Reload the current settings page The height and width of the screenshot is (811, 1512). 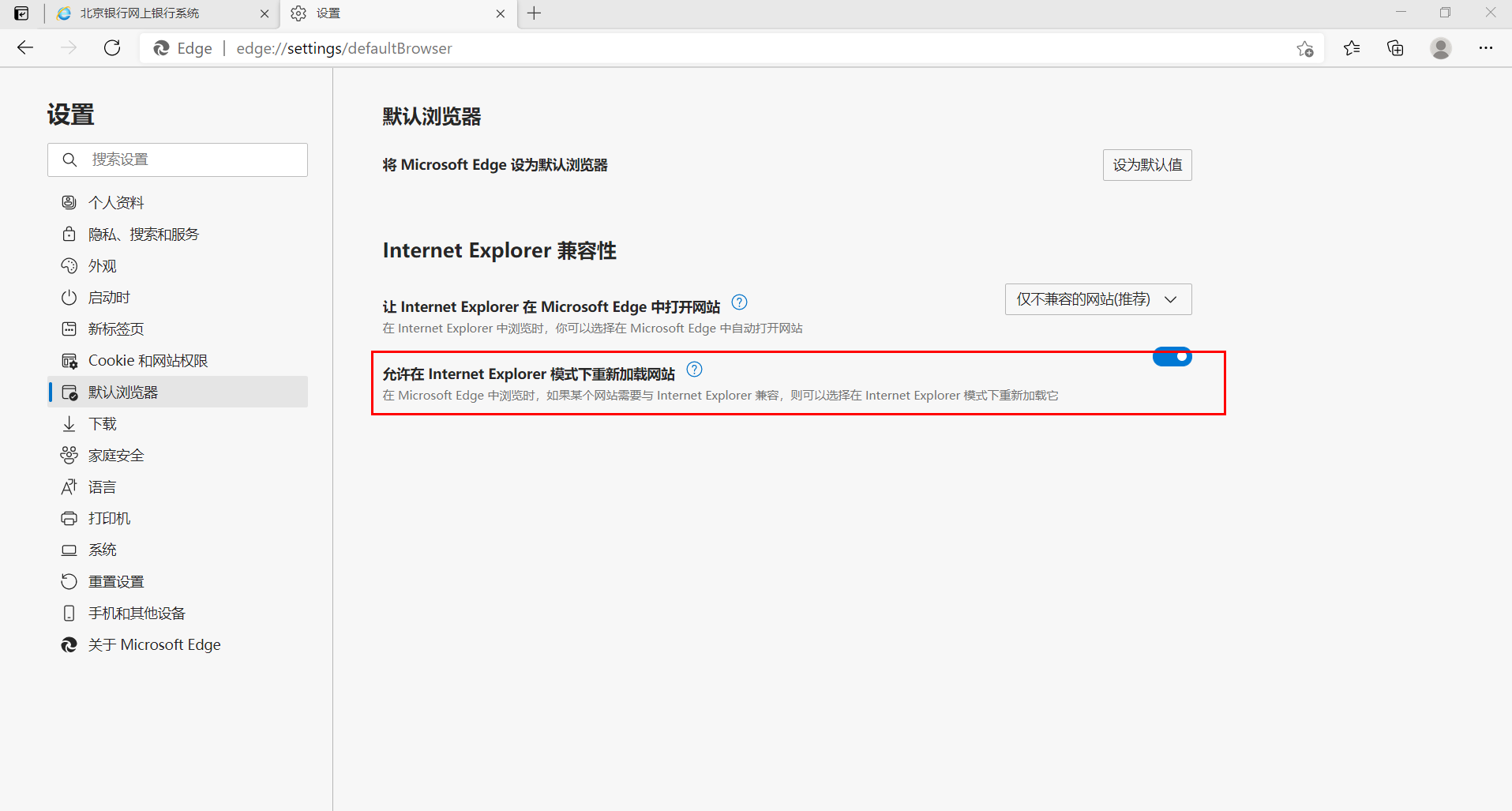pyautogui.click(x=112, y=48)
